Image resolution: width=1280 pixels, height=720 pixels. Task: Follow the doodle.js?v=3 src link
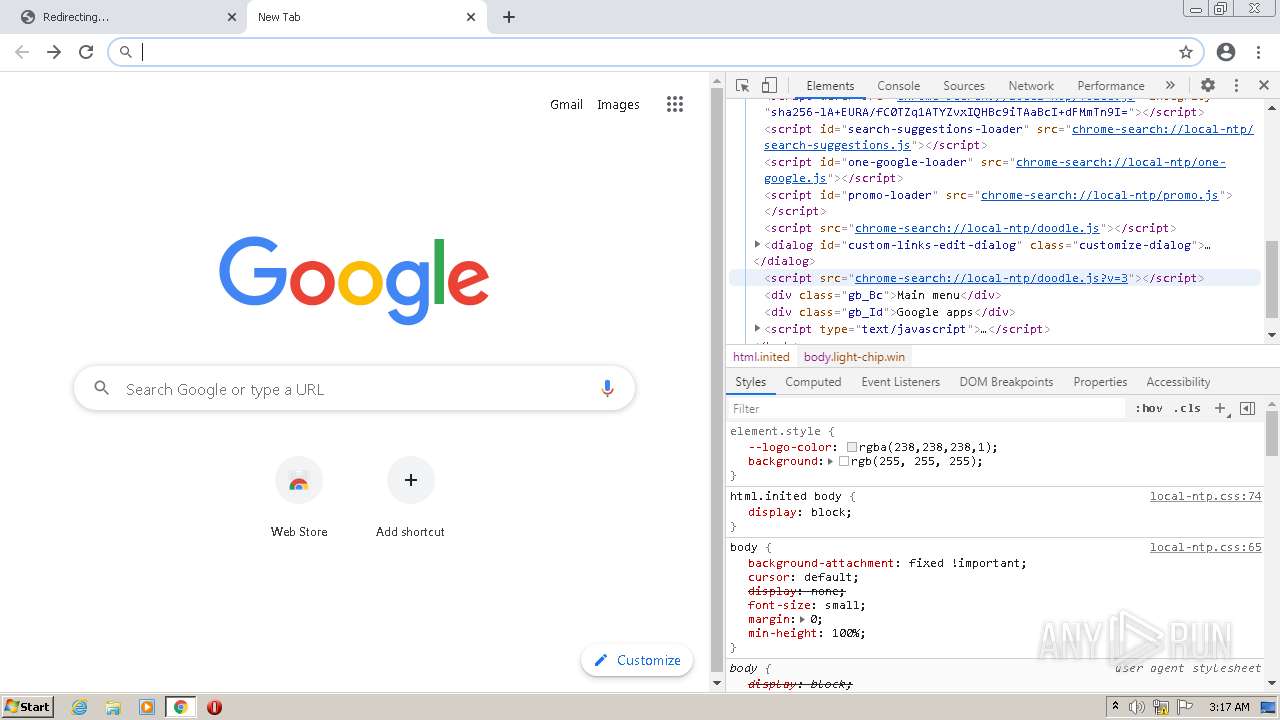pyautogui.click(x=991, y=278)
